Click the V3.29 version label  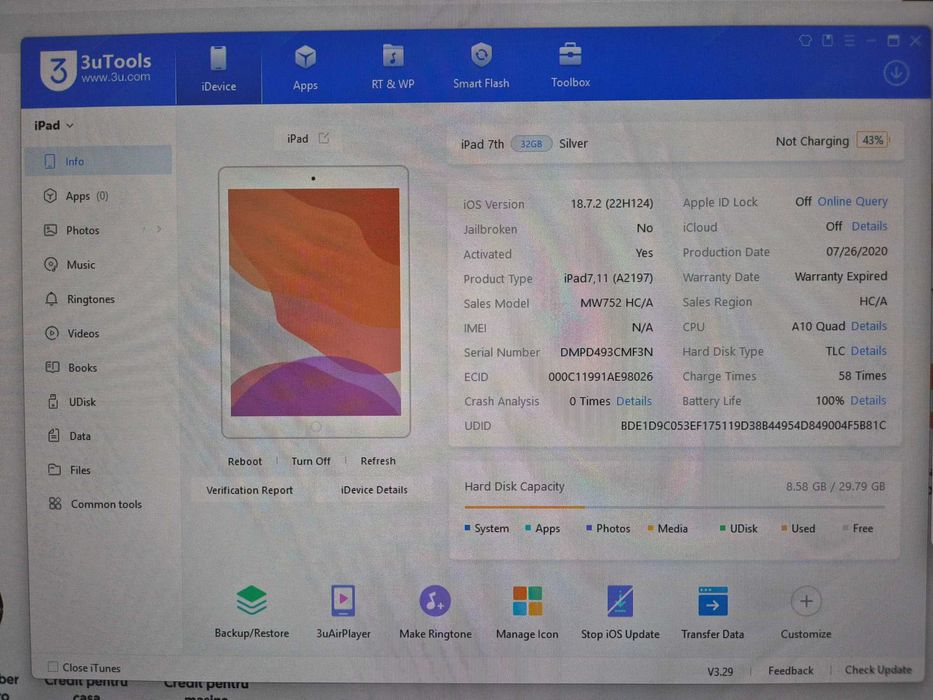pos(720,671)
